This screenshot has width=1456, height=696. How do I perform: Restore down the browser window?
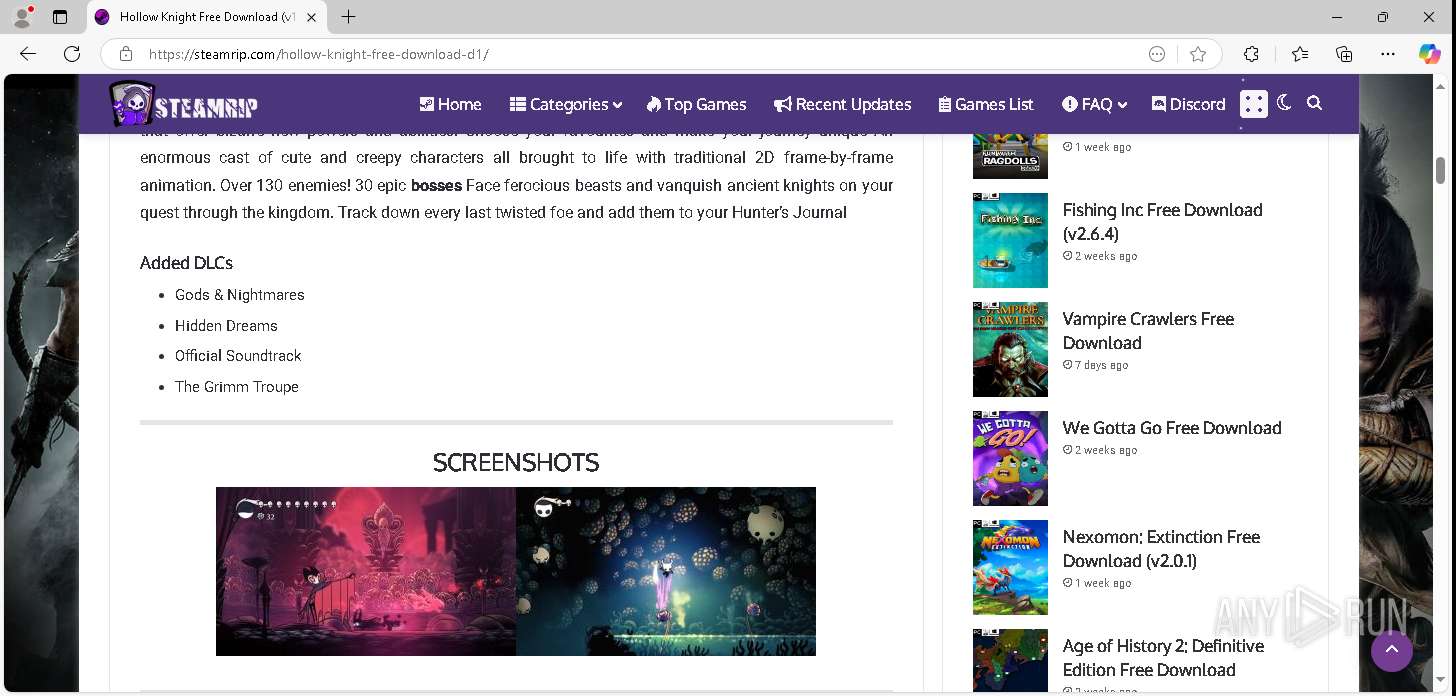(1383, 17)
